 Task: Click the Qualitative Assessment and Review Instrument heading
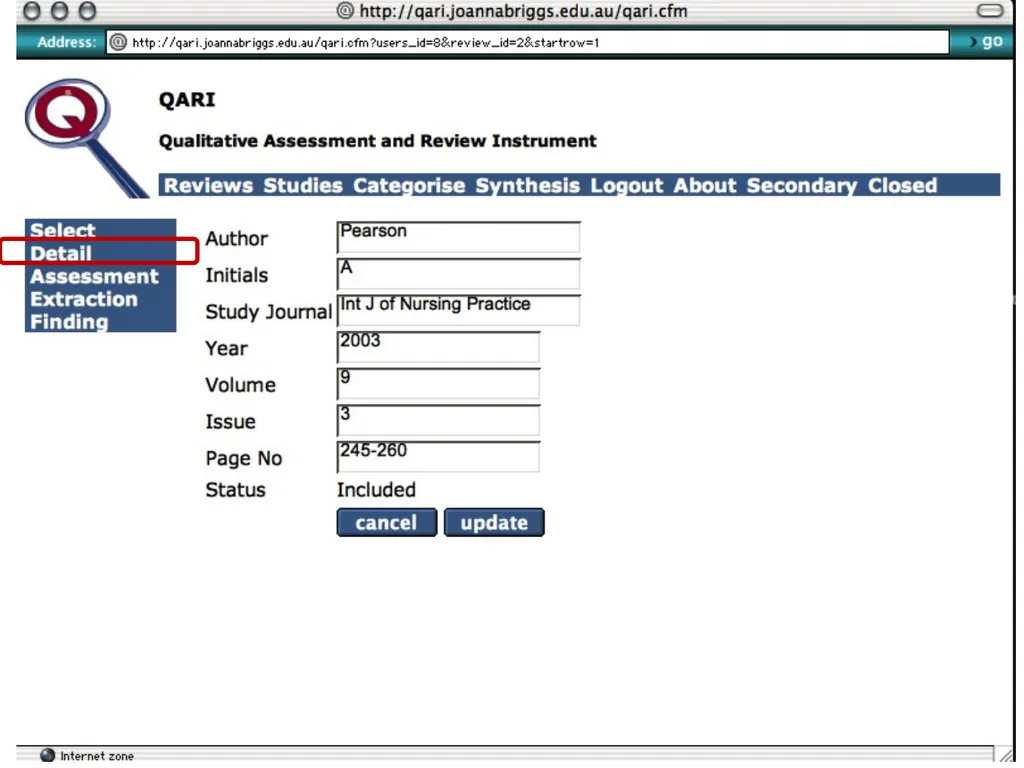tap(377, 141)
